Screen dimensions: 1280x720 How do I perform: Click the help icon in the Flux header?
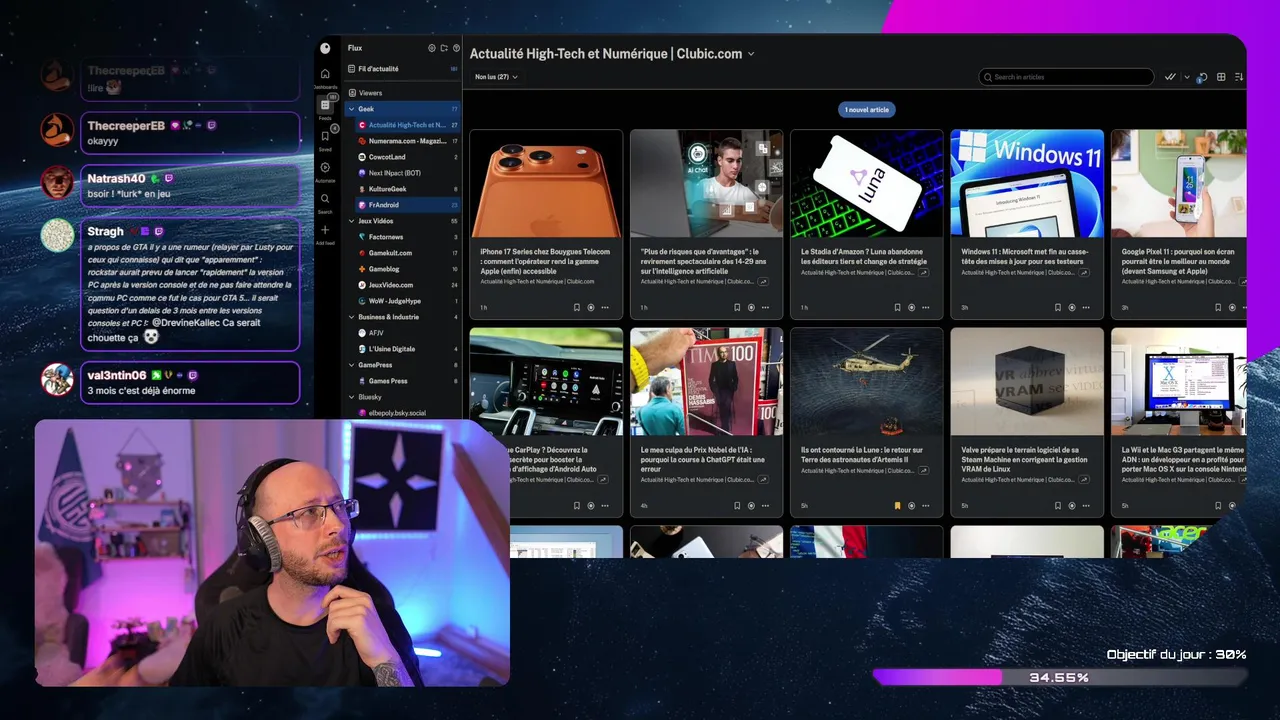[x=457, y=48]
